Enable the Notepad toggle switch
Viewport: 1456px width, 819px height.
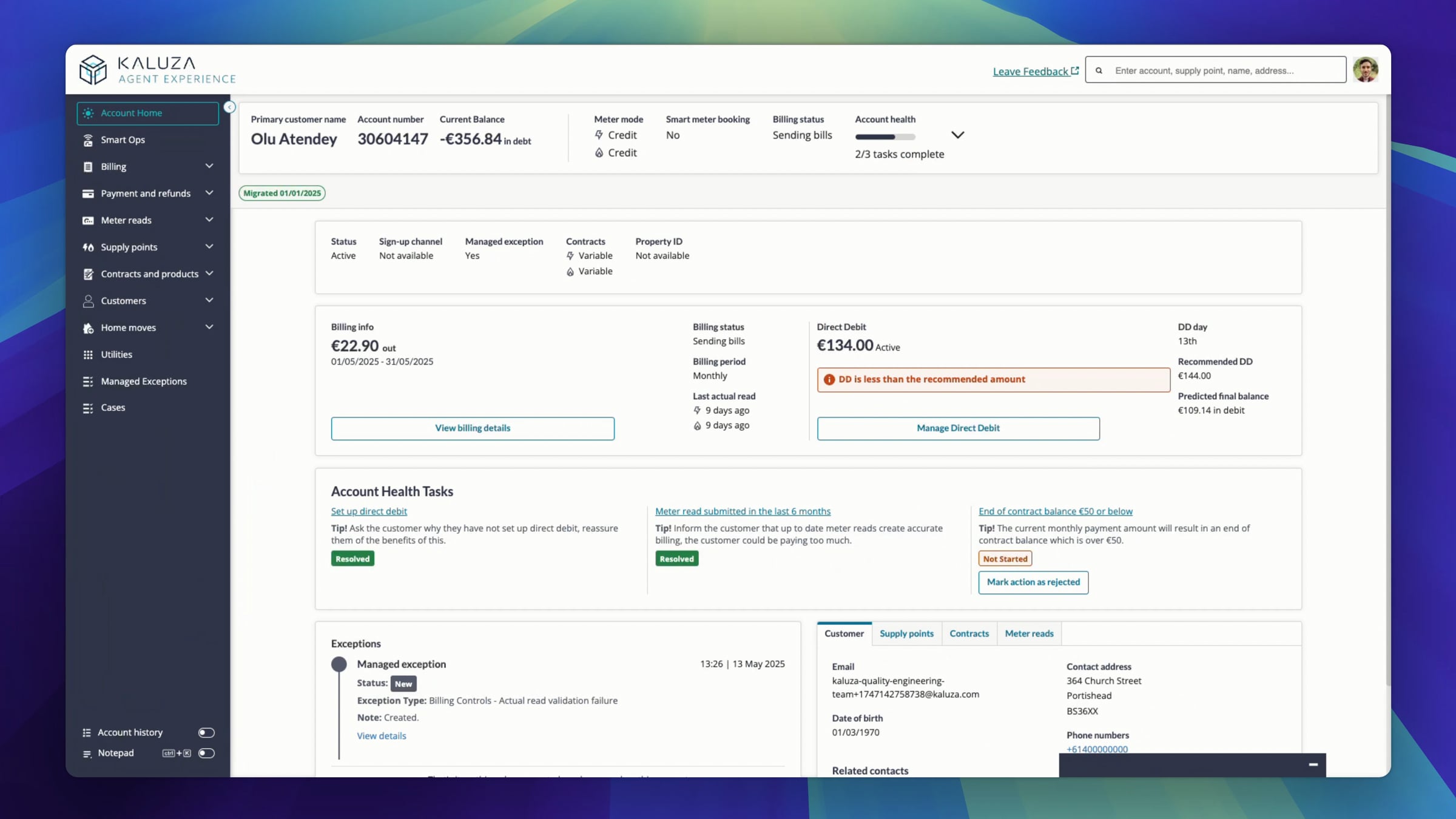[206, 753]
